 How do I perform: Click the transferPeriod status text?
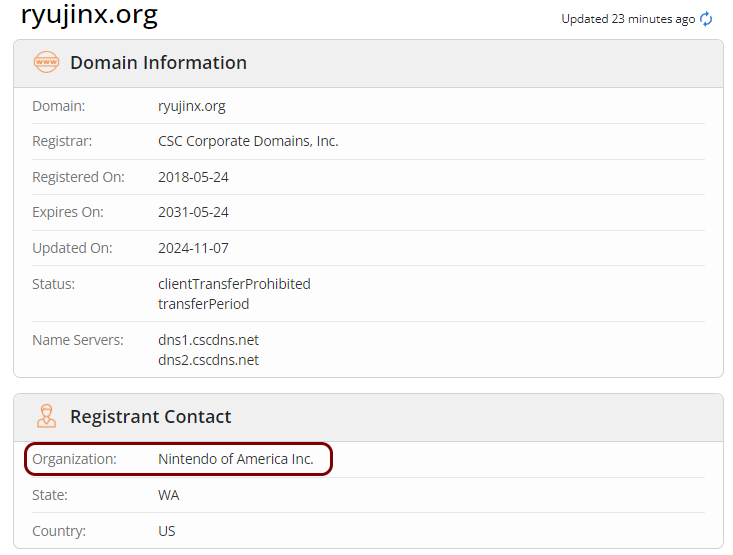[204, 304]
